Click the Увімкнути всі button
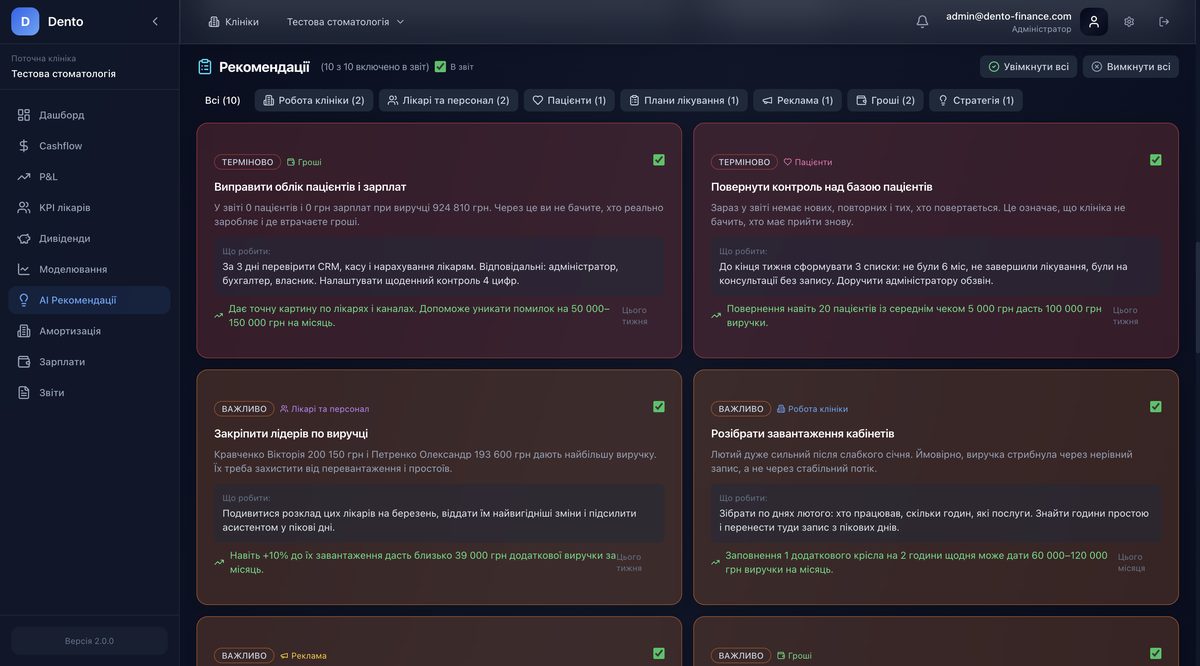This screenshot has width=1200, height=666. click(1028, 67)
